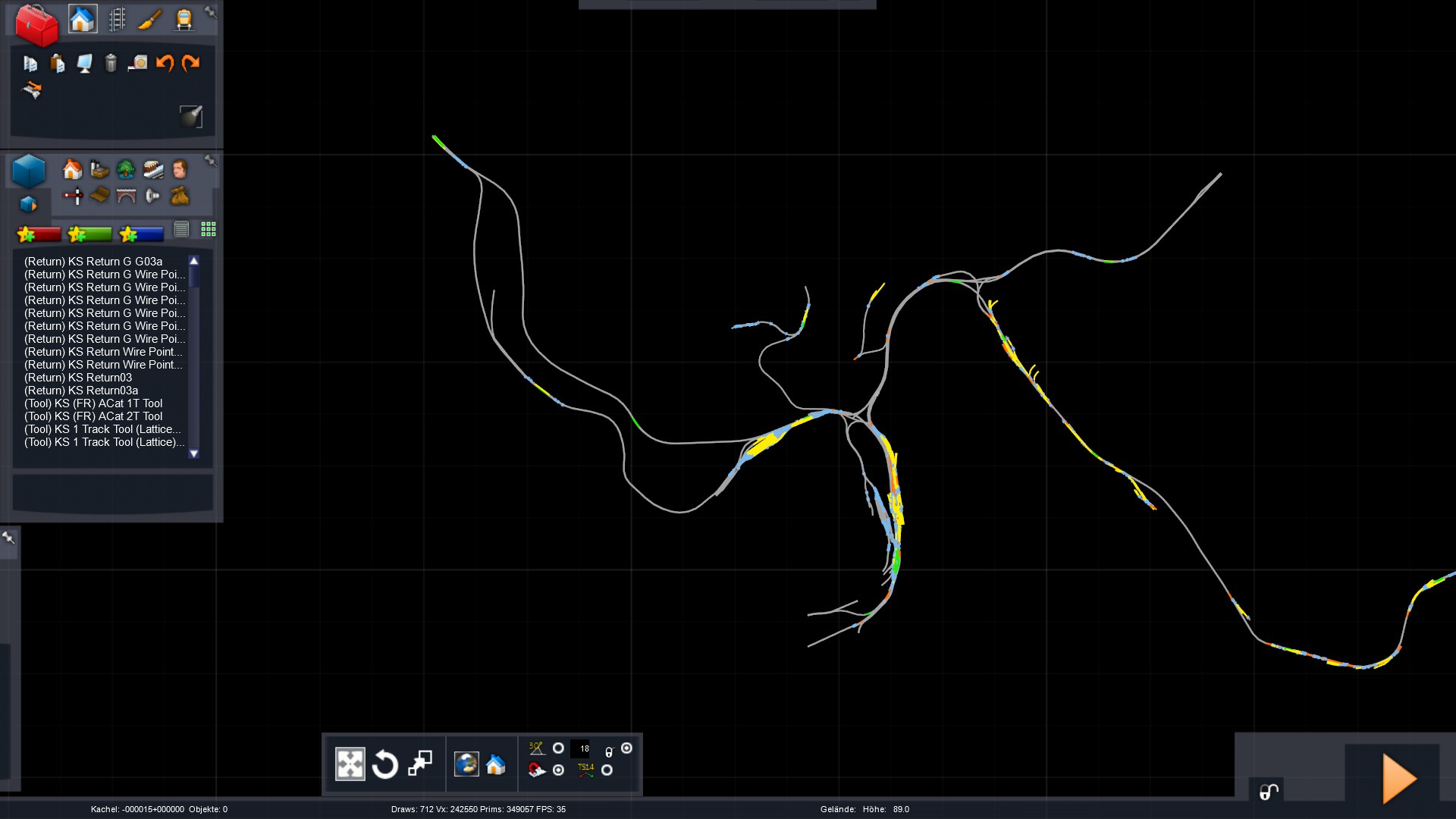Viewport: 1456px width, 819px height.
Task: Toggle the 30 degree angle snap radio
Action: (558, 748)
